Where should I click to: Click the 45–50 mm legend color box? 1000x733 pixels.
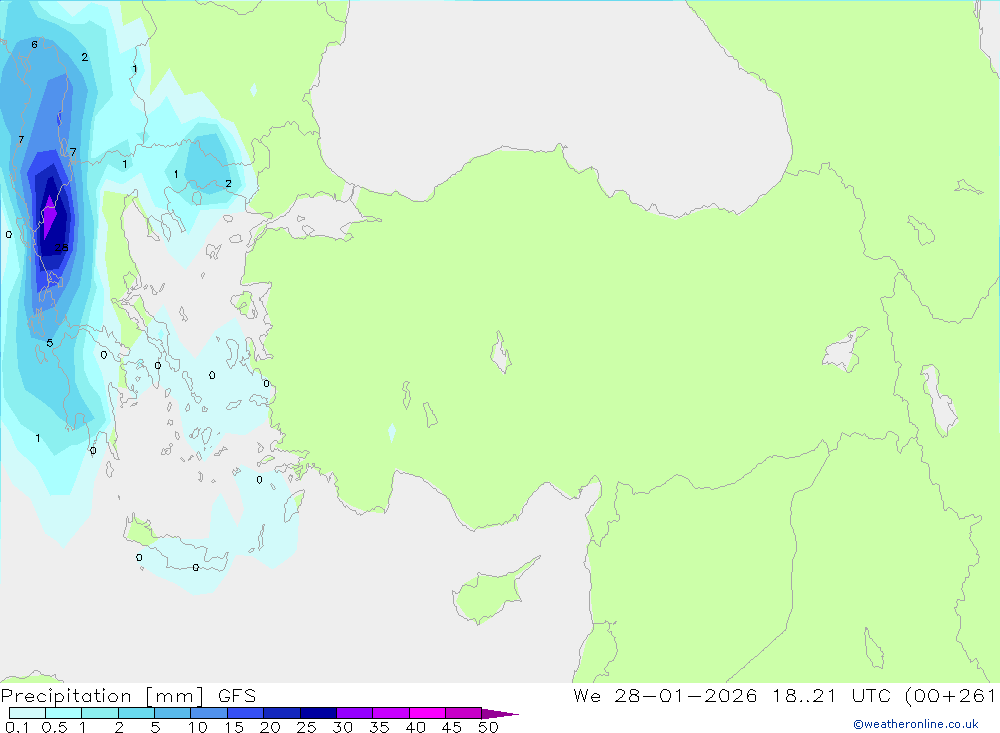click(464, 713)
